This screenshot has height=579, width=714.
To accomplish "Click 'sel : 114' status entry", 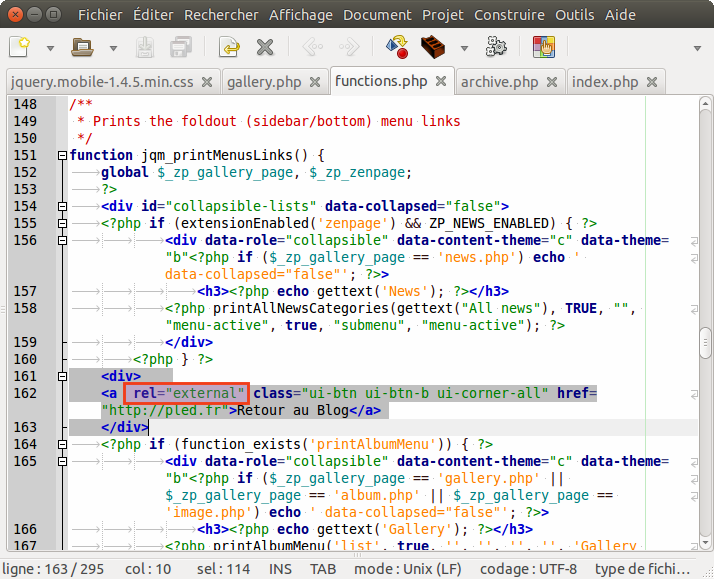I will tap(223, 569).
